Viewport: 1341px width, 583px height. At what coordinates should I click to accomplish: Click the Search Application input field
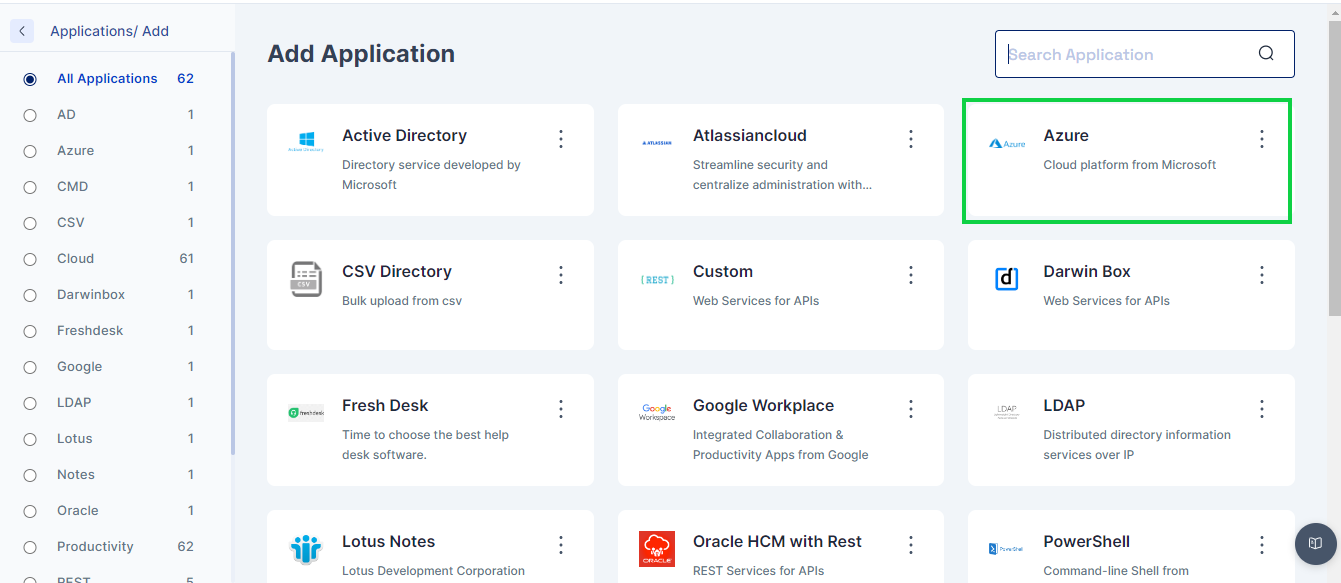point(1125,55)
